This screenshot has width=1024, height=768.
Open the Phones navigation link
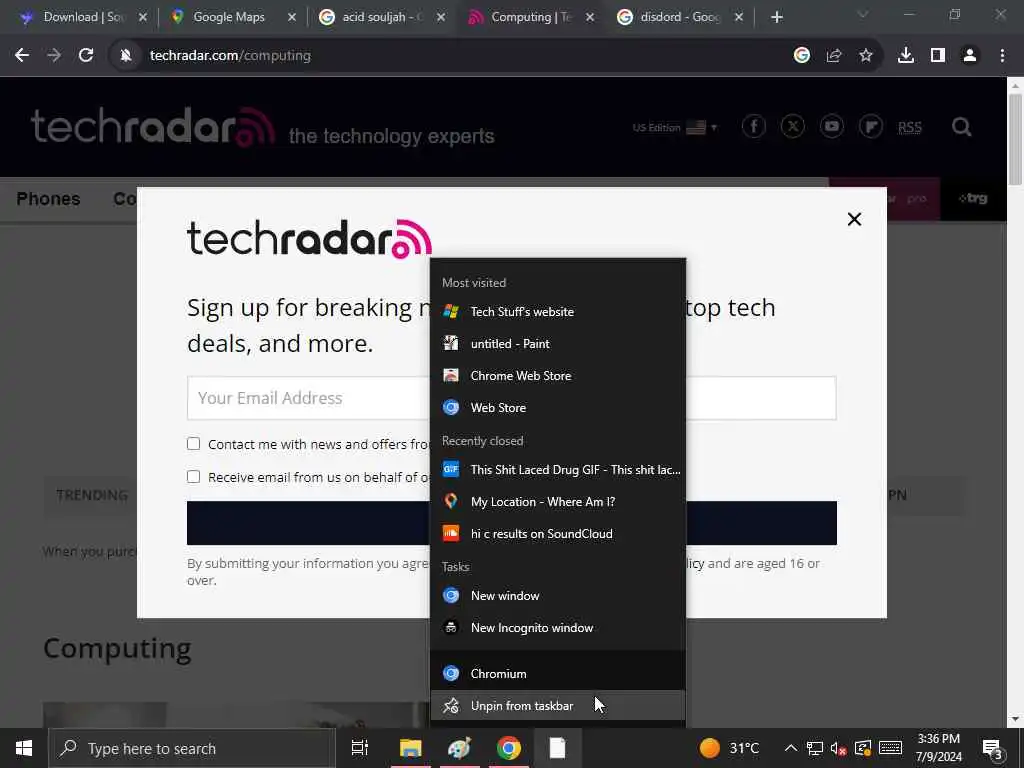coord(48,199)
